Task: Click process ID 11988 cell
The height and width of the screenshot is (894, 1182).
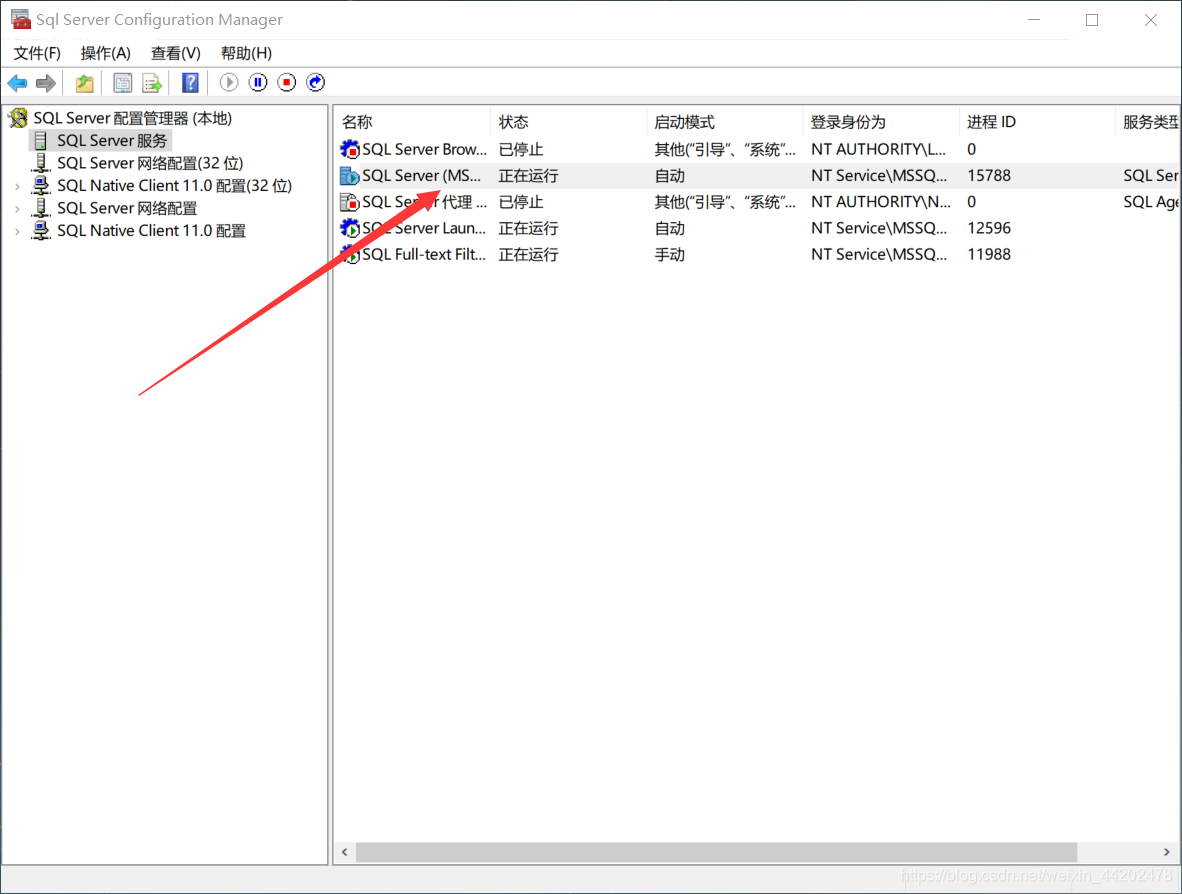Action: point(989,254)
